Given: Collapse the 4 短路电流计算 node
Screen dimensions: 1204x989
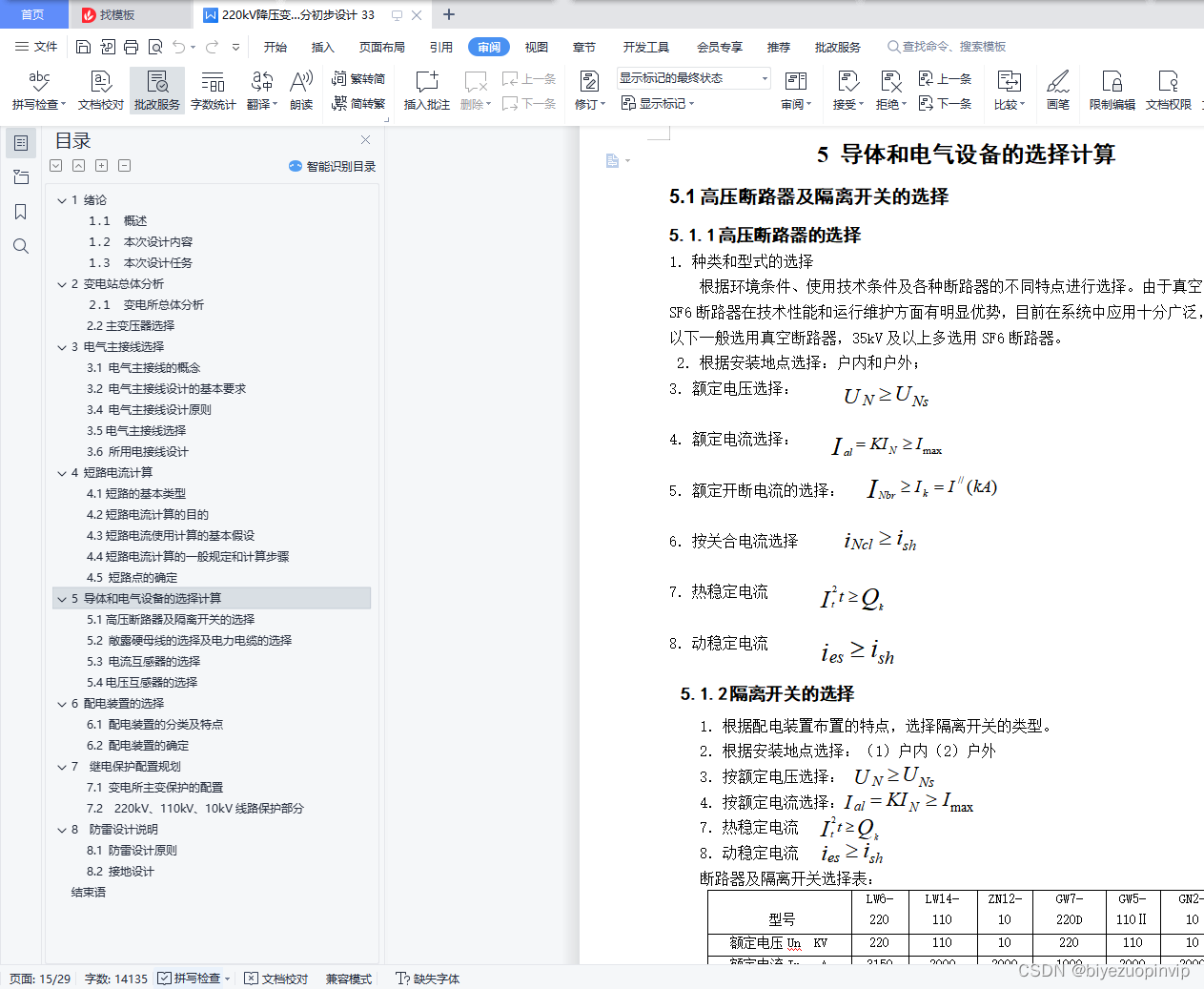Looking at the screenshot, I should click(x=62, y=473).
